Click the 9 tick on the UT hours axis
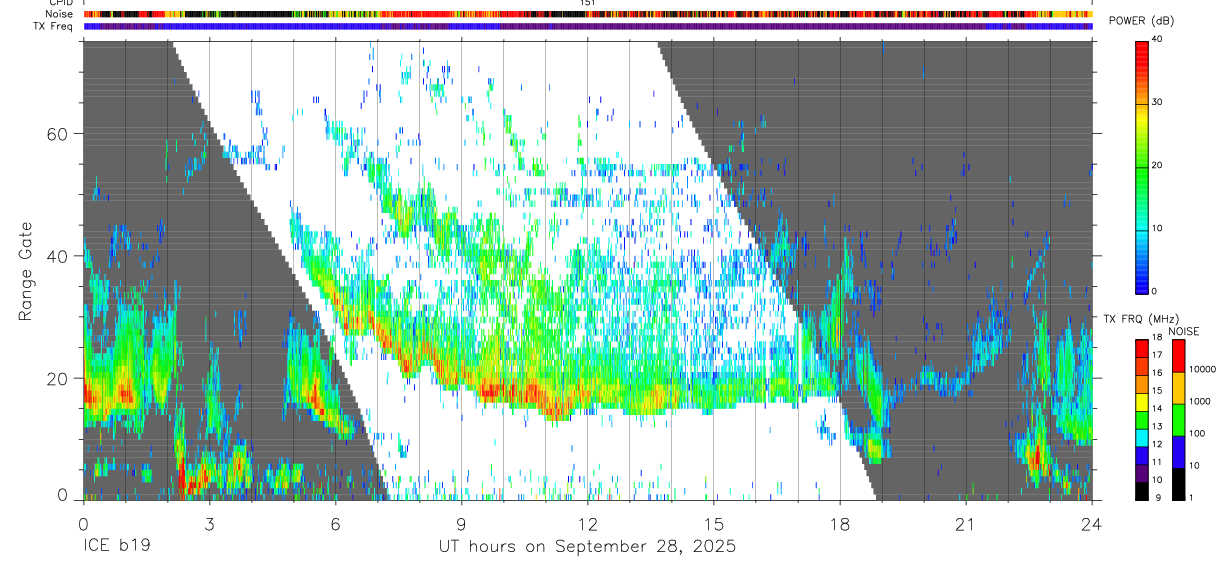Image resolution: width=1228 pixels, height=567 pixels. tap(461, 525)
